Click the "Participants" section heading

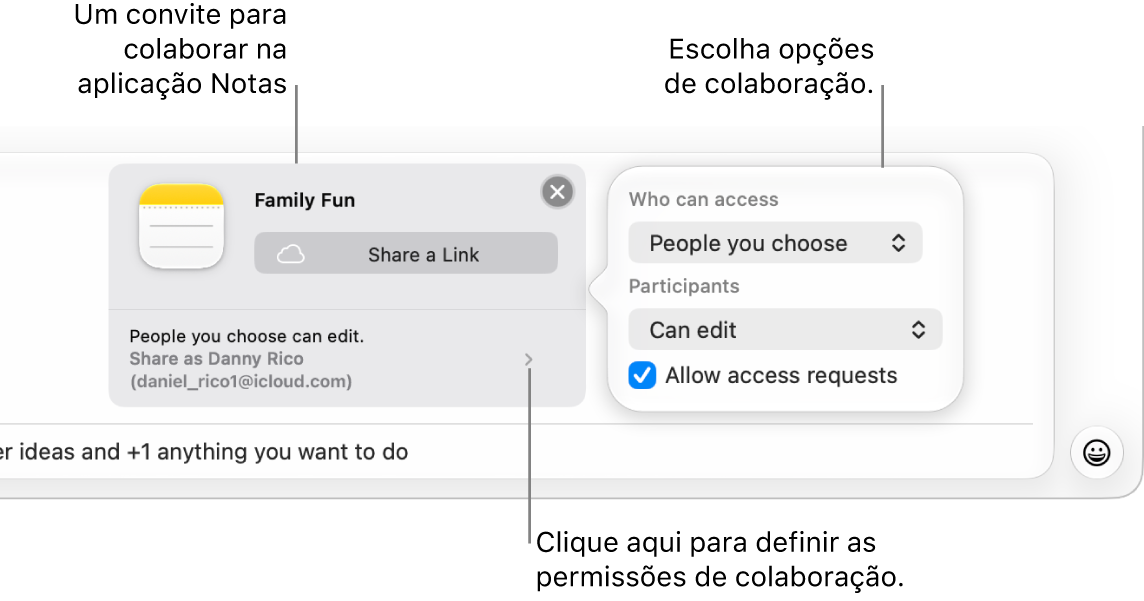[684, 287]
